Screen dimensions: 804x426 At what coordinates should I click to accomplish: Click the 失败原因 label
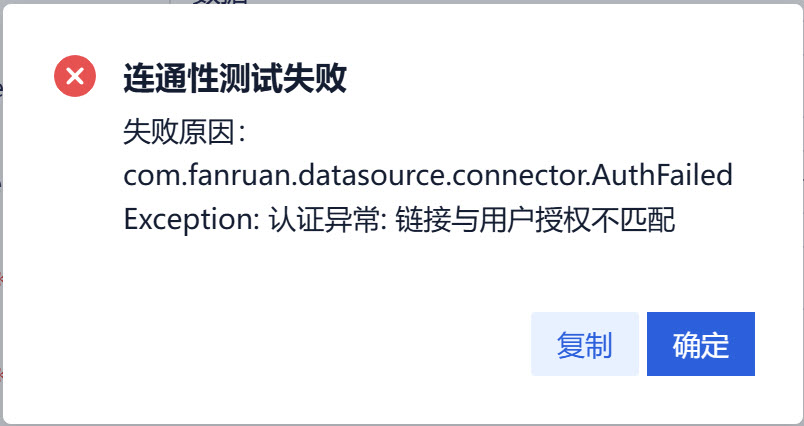tap(177, 131)
